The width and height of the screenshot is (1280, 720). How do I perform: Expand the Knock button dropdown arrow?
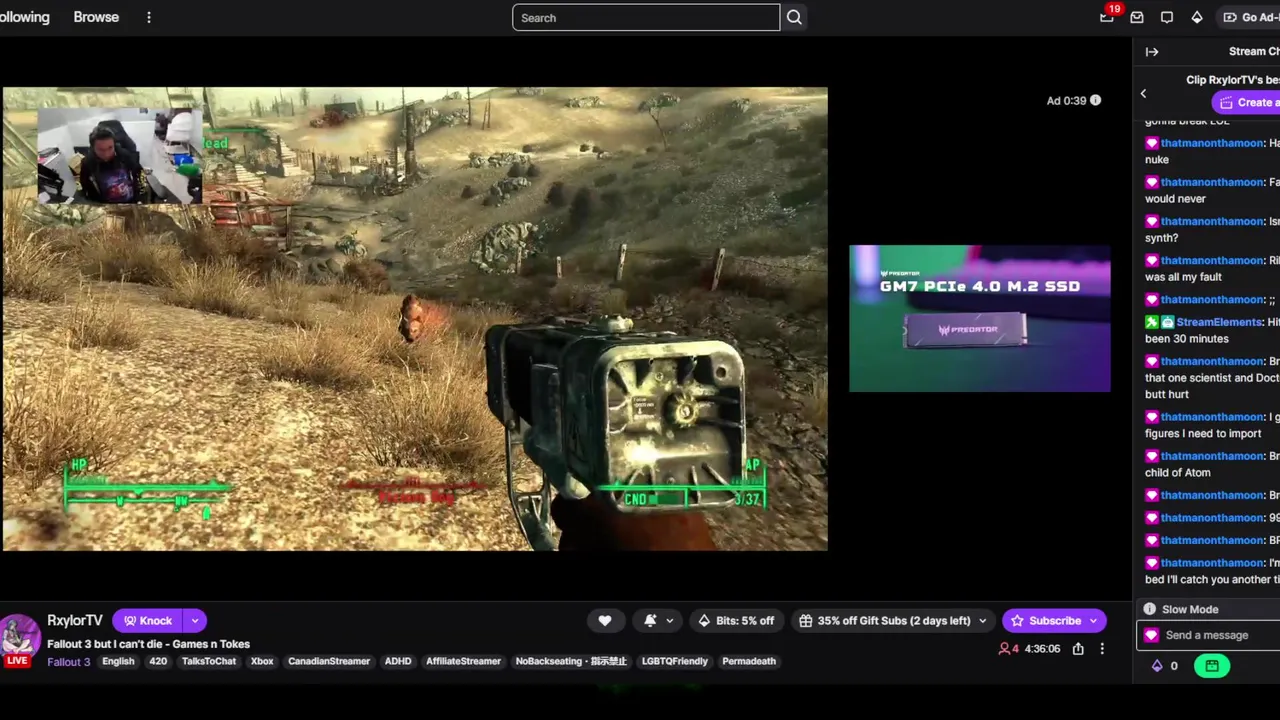(195, 621)
